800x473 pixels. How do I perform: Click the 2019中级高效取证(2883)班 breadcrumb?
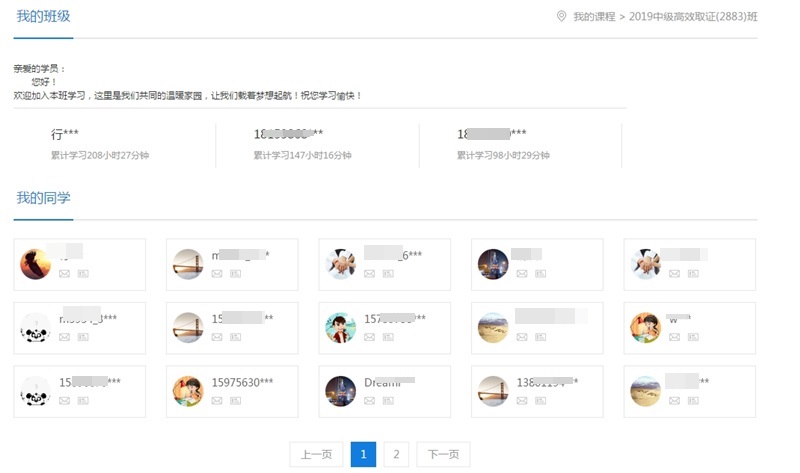(693, 17)
